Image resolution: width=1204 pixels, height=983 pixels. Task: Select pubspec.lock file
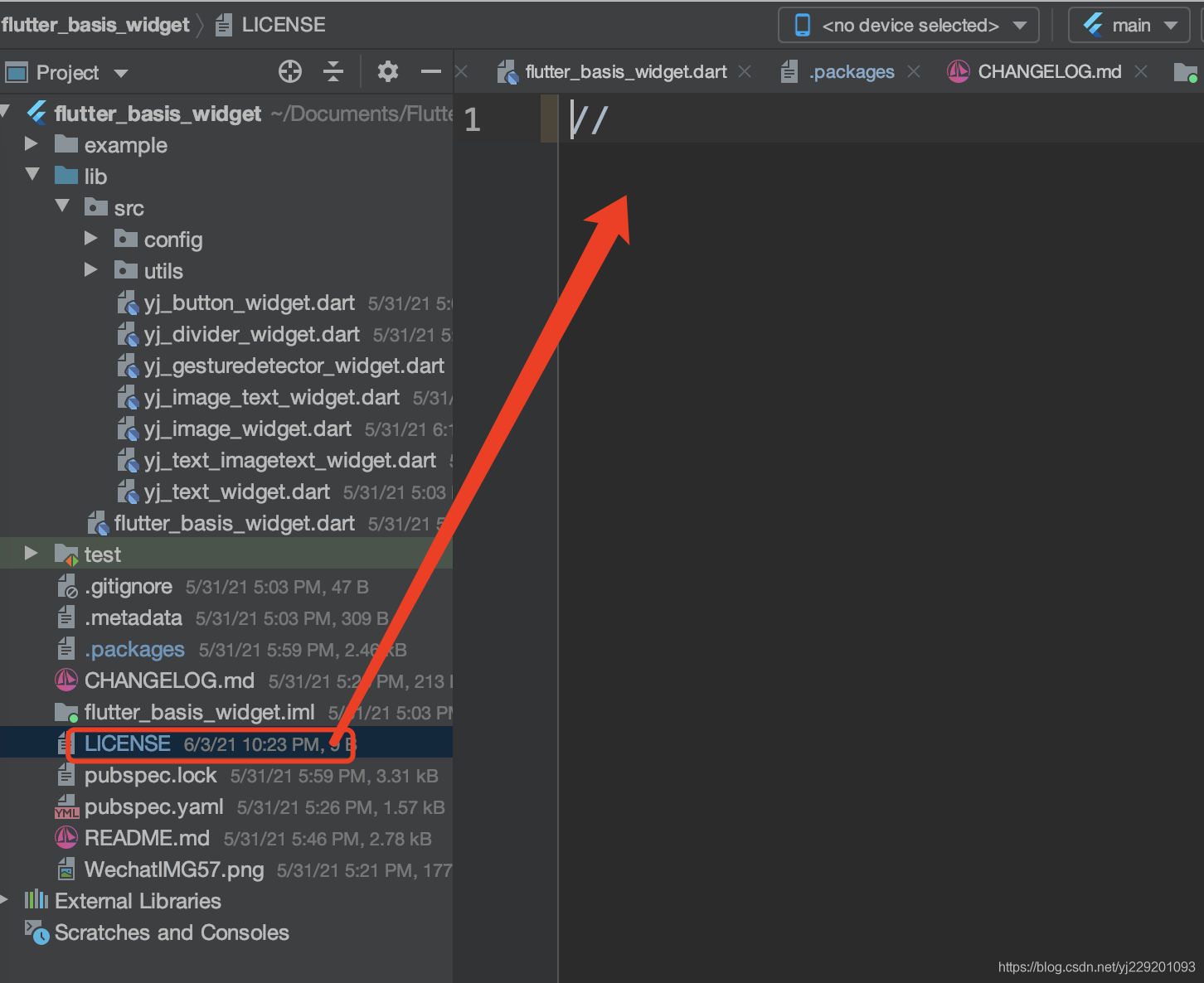coord(151,776)
